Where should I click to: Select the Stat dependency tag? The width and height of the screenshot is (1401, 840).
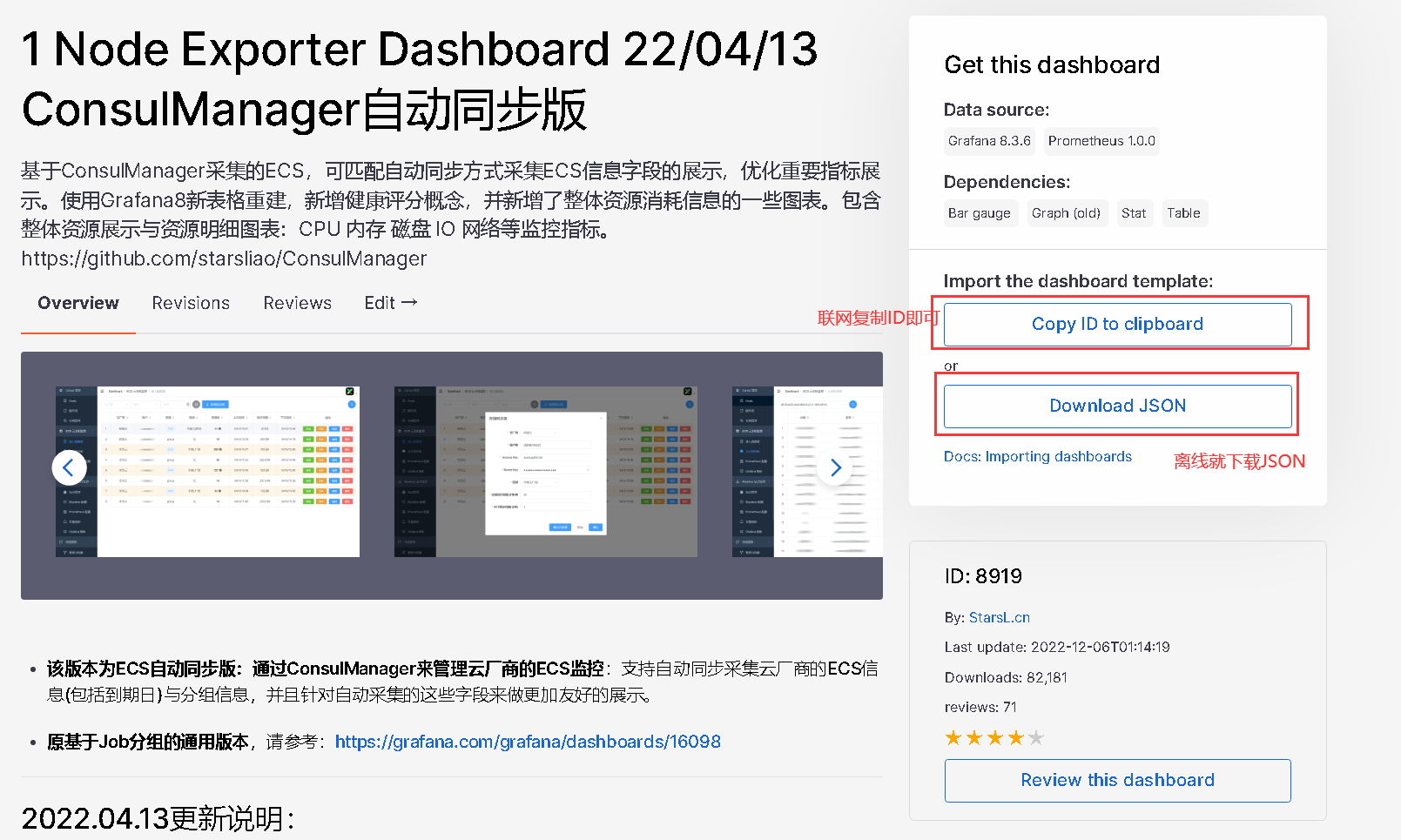(1134, 213)
